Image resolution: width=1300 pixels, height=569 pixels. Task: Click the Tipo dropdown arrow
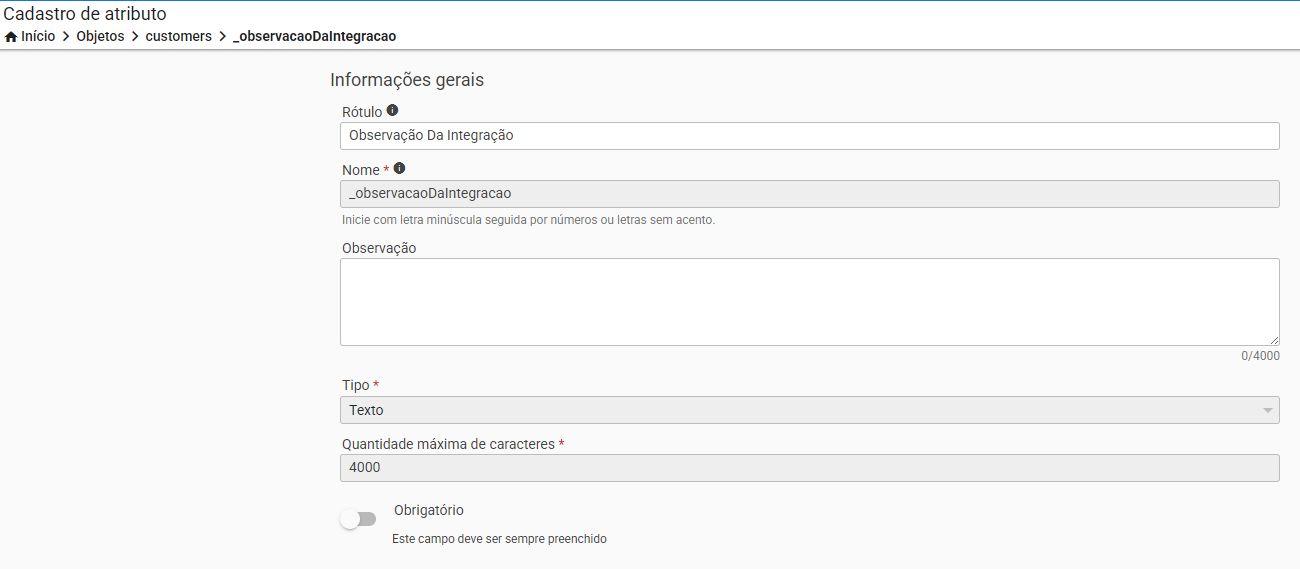tap(1268, 410)
